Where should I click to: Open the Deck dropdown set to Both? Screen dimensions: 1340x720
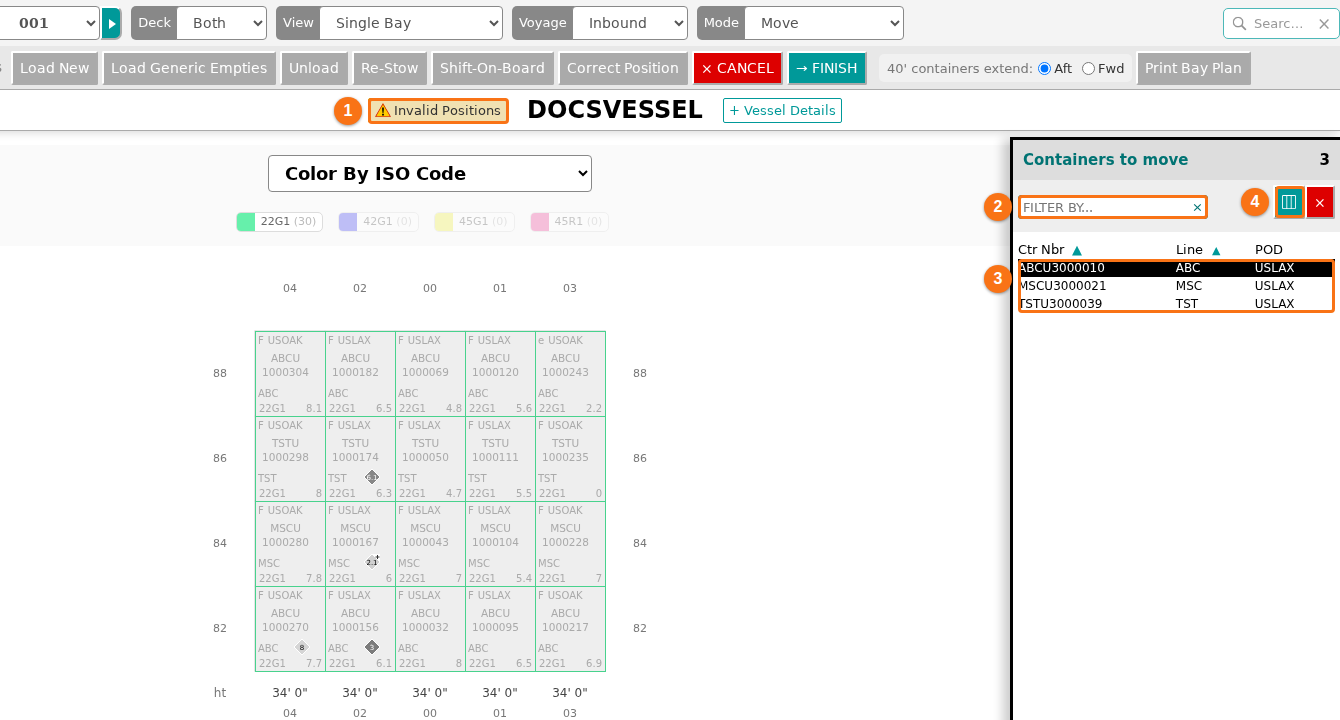tap(221, 23)
